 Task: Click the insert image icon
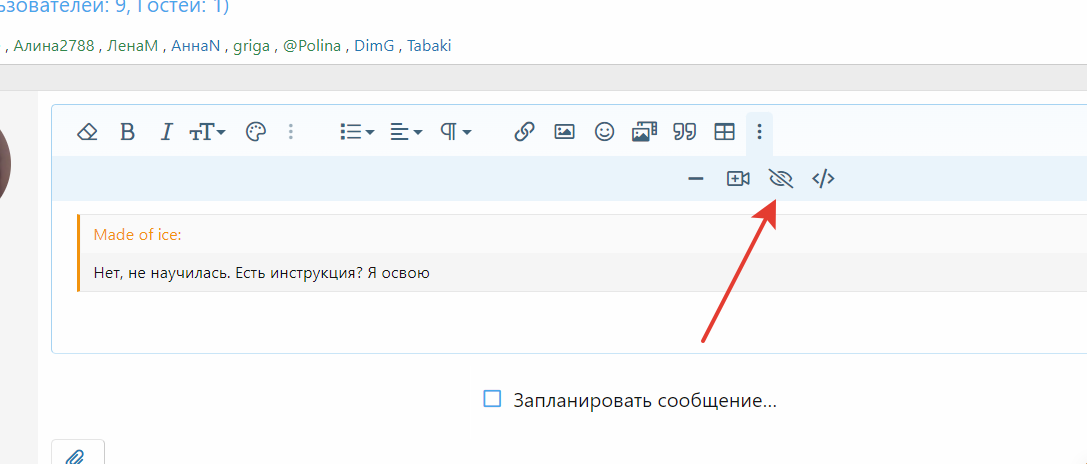click(564, 132)
